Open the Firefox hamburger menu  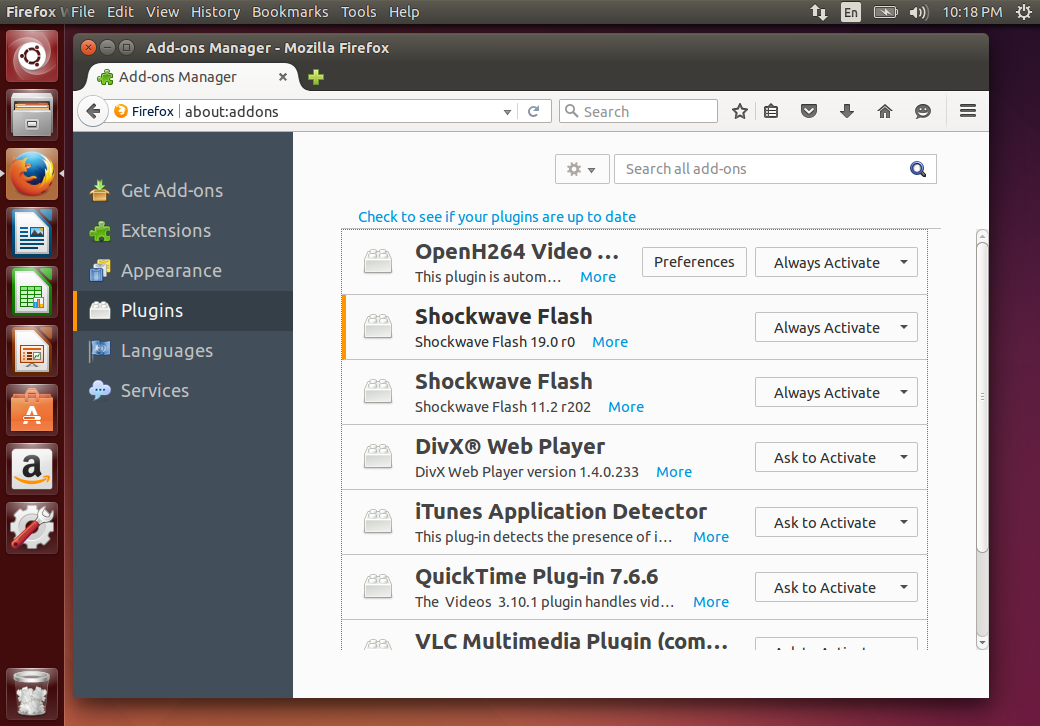point(968,111)
